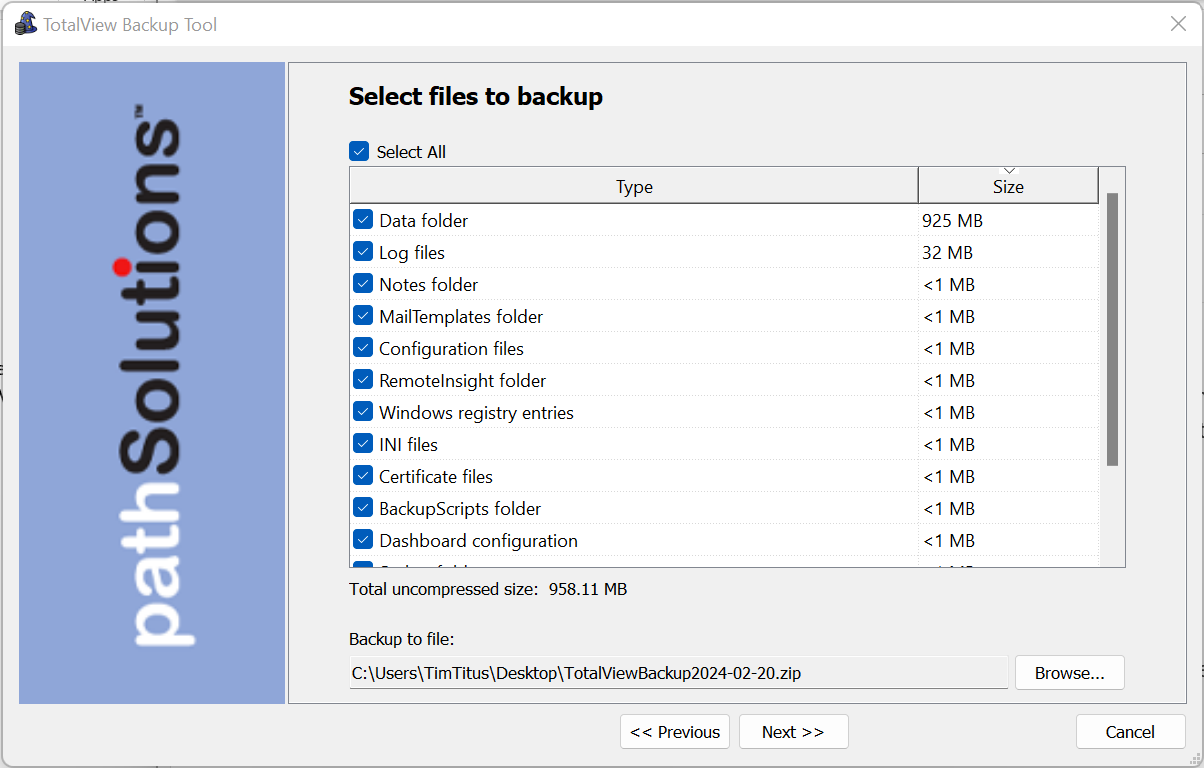Screen dimensions: 1204x768
Task: Uncheck the BackupScripts folder checkbox
Action: point(363,508)
